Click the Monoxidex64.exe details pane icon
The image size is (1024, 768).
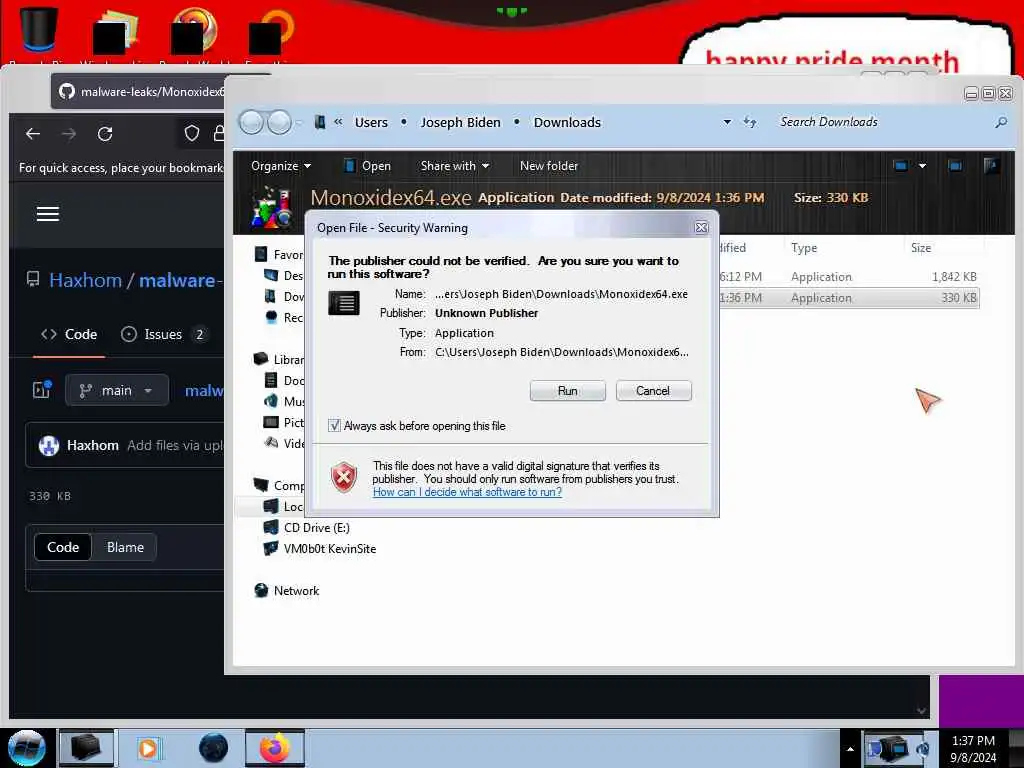pyautogui.click(x=272, y=207)
